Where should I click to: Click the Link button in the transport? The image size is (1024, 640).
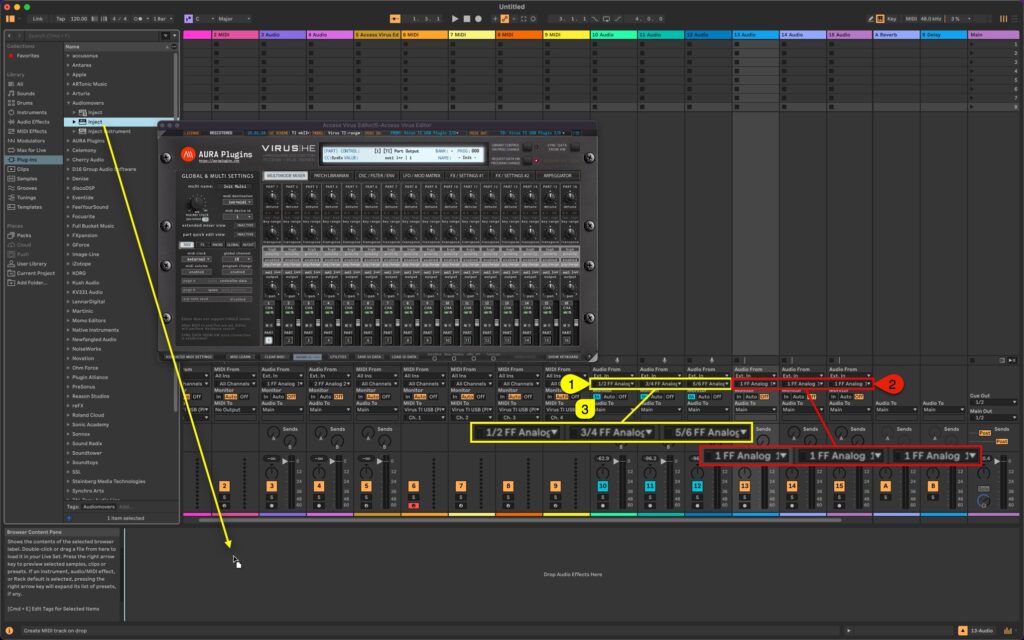38,18
